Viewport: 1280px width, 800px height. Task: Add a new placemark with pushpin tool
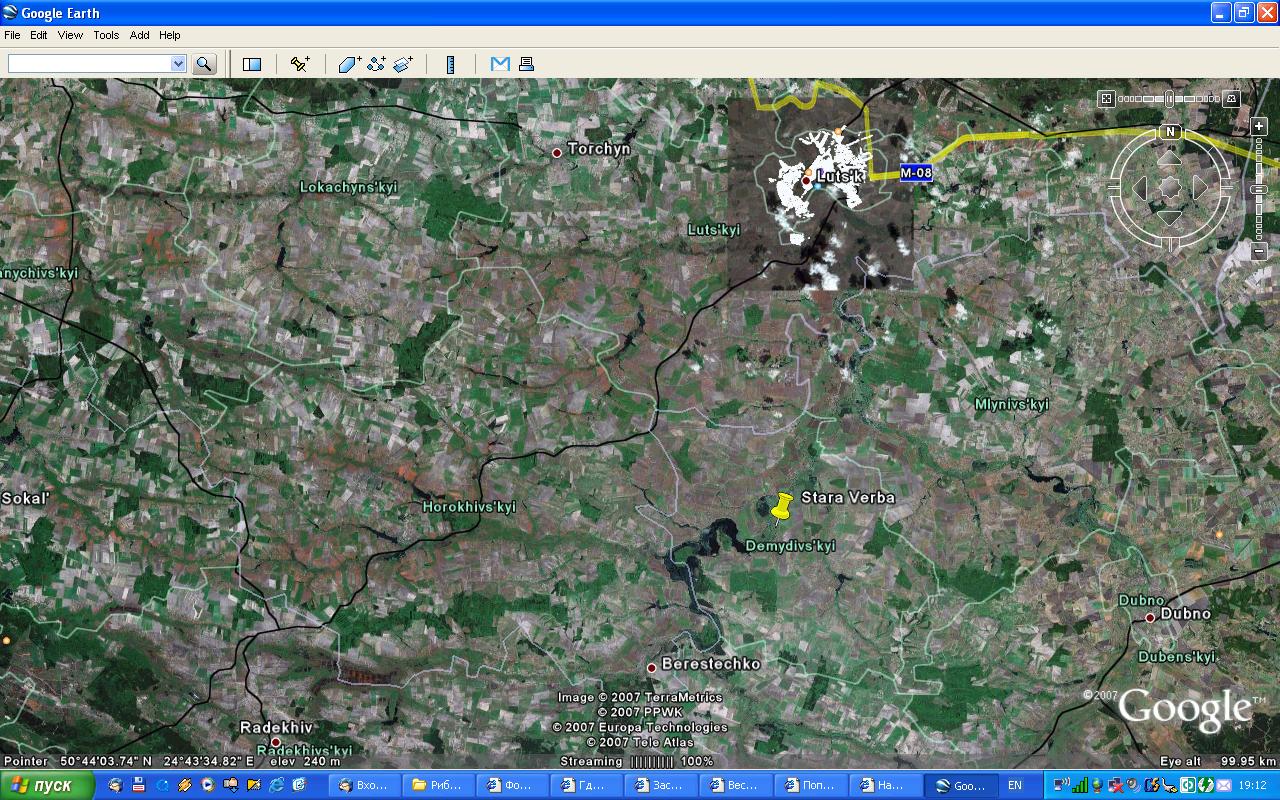tap(299, 64)
